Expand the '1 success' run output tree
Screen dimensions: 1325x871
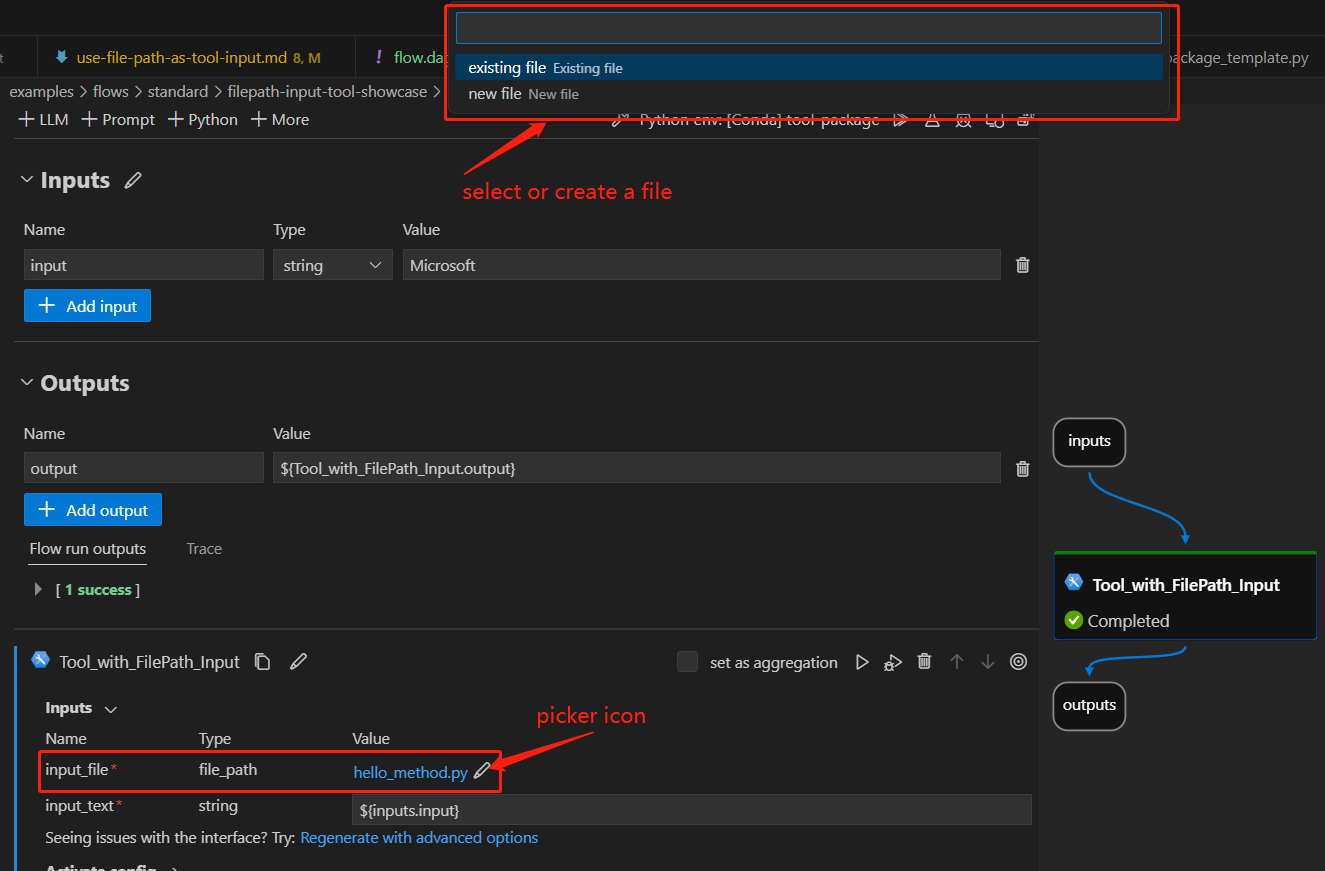tap(38, 590)
